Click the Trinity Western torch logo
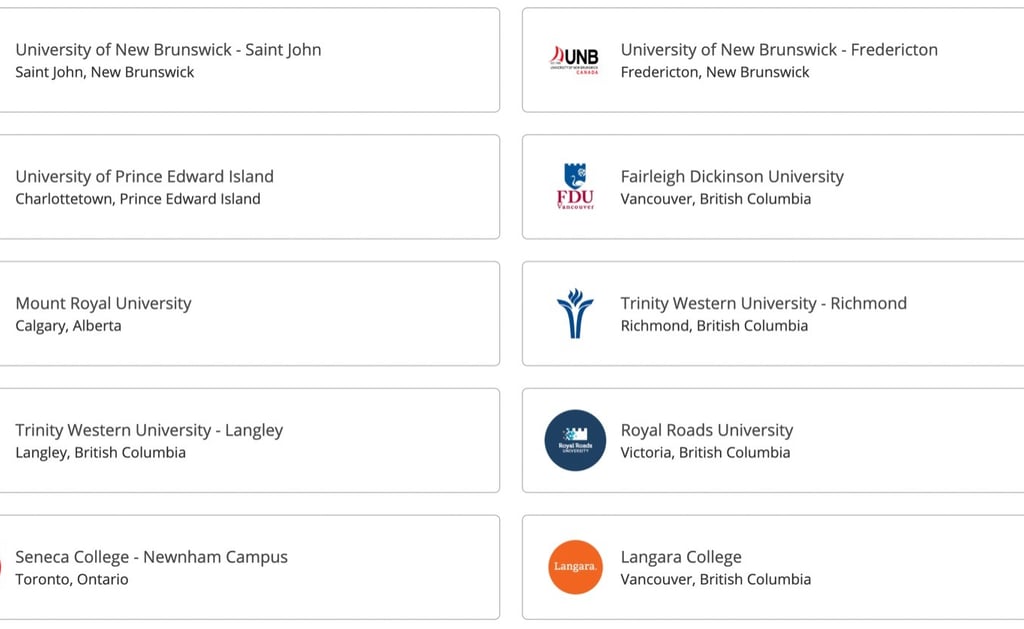The image size is (1024, 629). tap(575, 314)
